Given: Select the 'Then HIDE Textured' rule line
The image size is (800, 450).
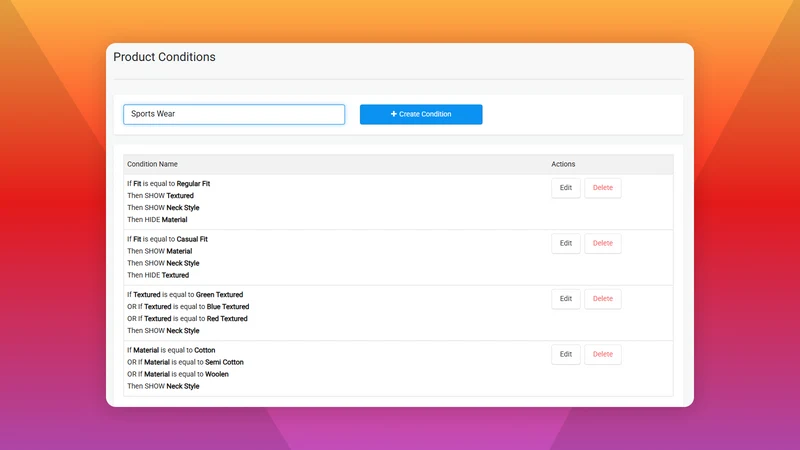Looking at the screenshot, I should pyautogui.click(x=158, y=275).
